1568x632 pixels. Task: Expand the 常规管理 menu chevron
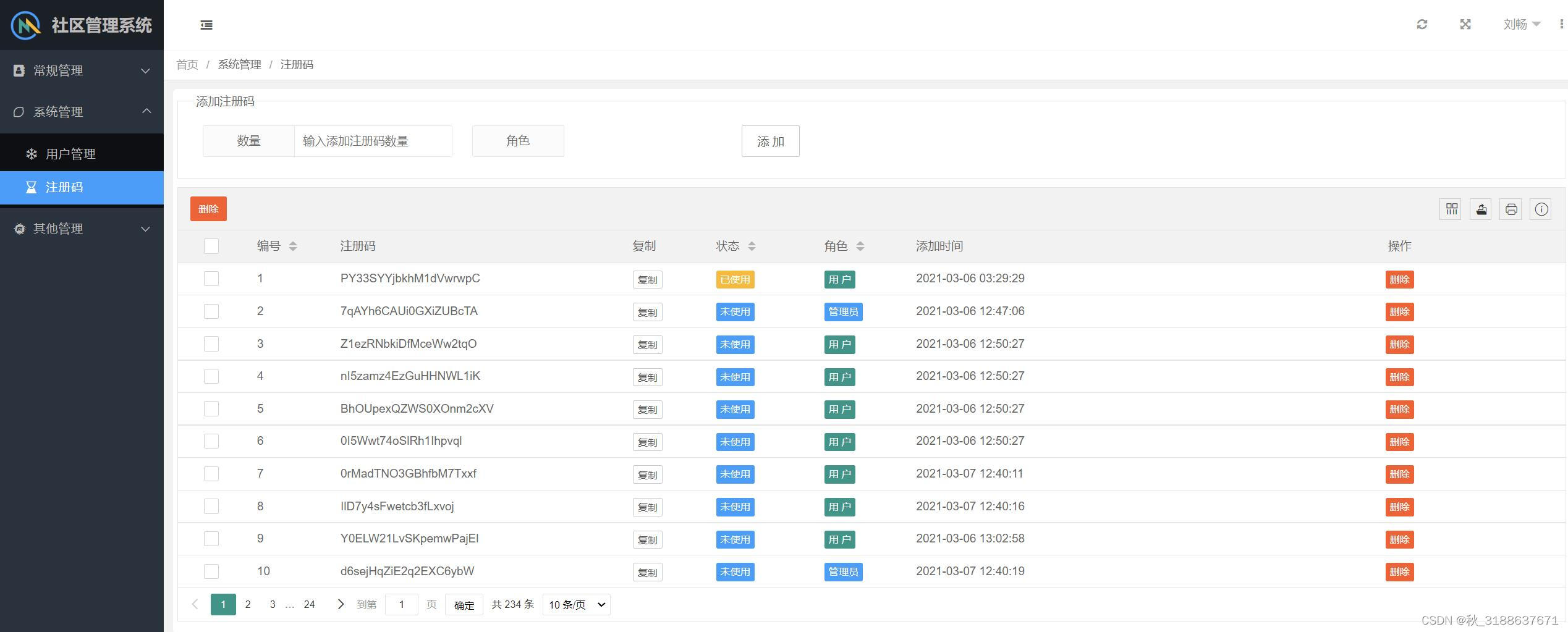(x=146, y=71)
